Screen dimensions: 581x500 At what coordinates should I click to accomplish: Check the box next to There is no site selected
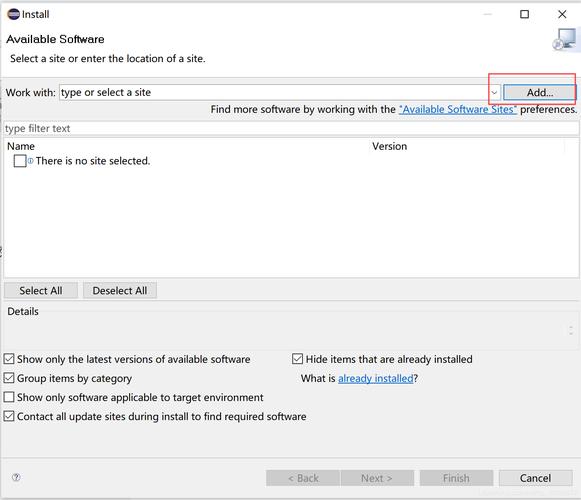(x=20, y=161)
